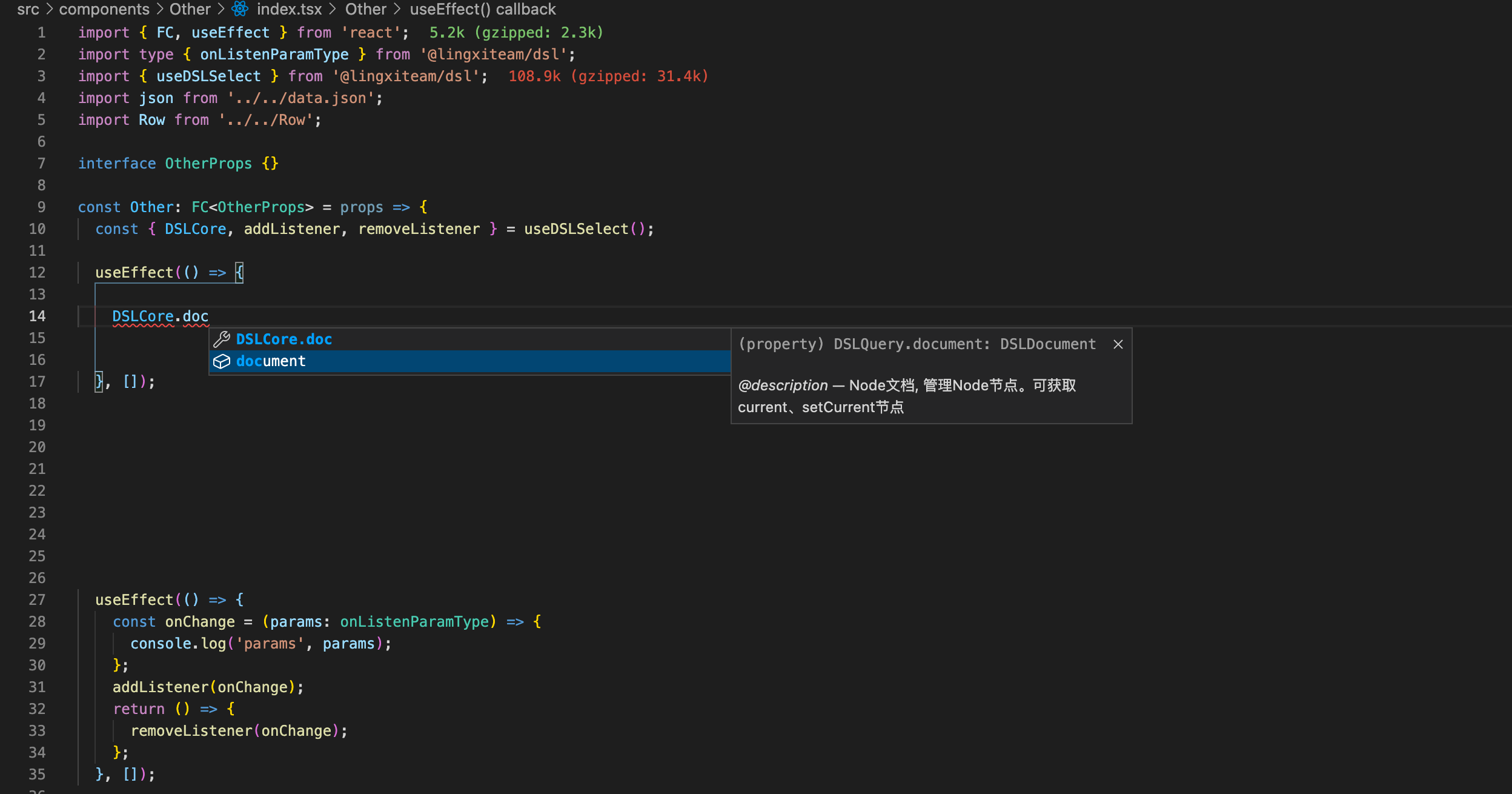The height and width of the screenshot is (794, 1512).
Task: Open the 'useEffect() callback' breadcrumb
Action: click(483, 9)
